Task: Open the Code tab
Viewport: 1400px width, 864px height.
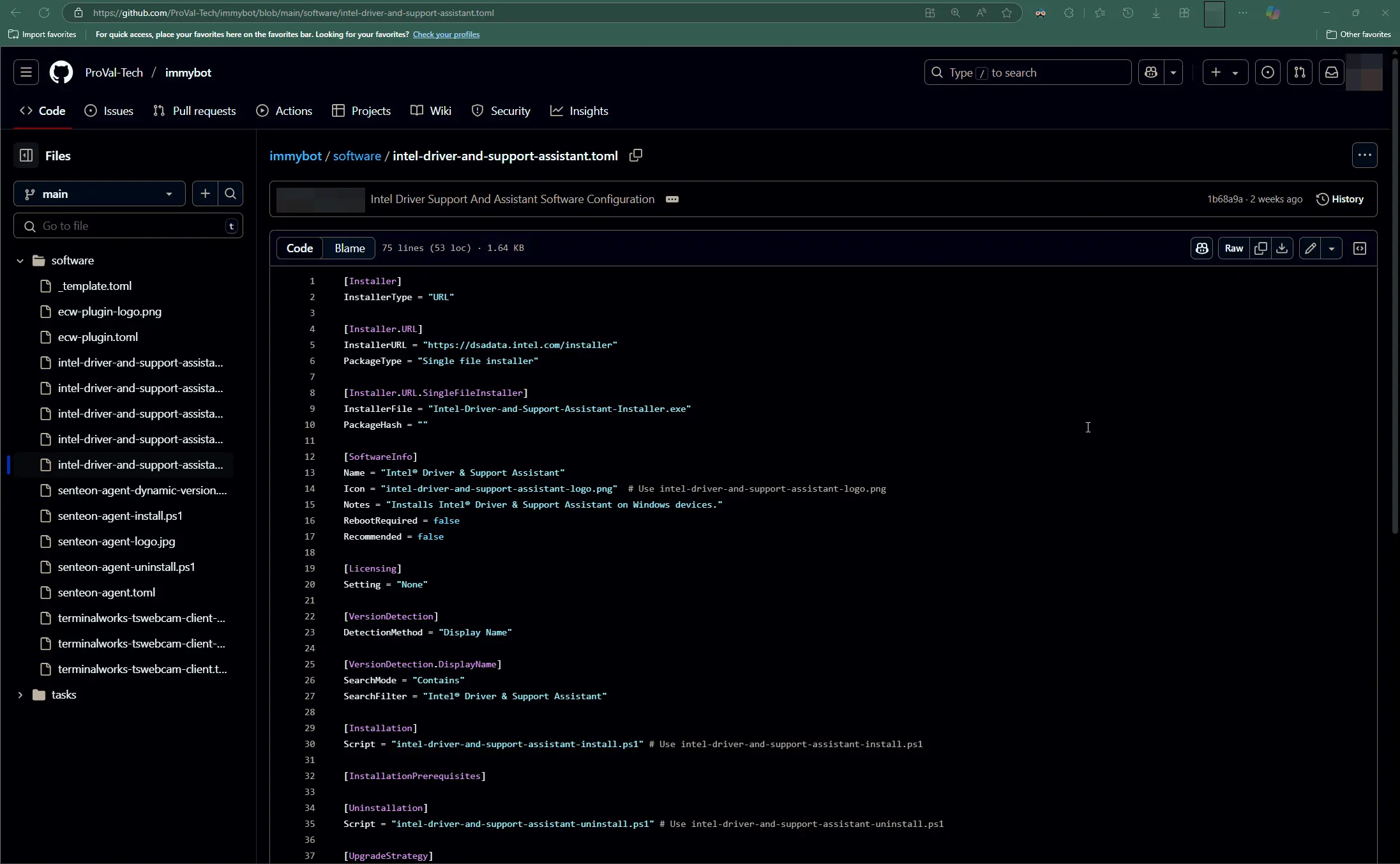Action: point(43,111)
